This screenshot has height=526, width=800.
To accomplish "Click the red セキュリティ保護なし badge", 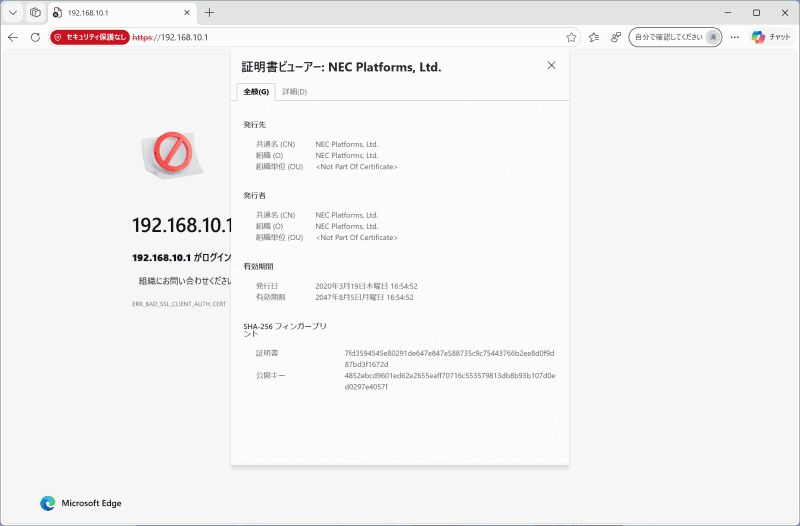I will coord(90,37).
